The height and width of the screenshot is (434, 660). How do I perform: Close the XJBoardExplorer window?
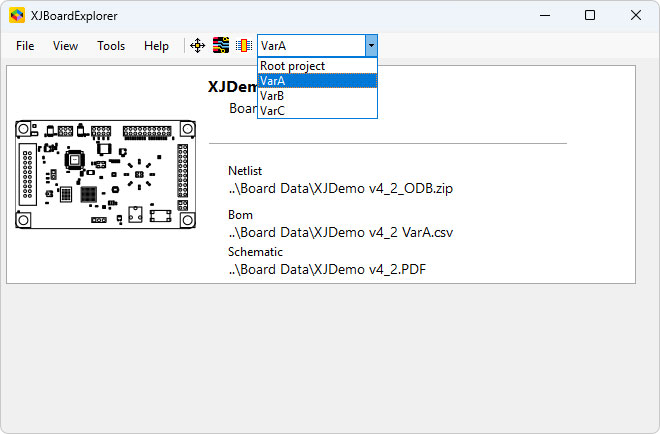pyautogui.click(x=636, y=16)
